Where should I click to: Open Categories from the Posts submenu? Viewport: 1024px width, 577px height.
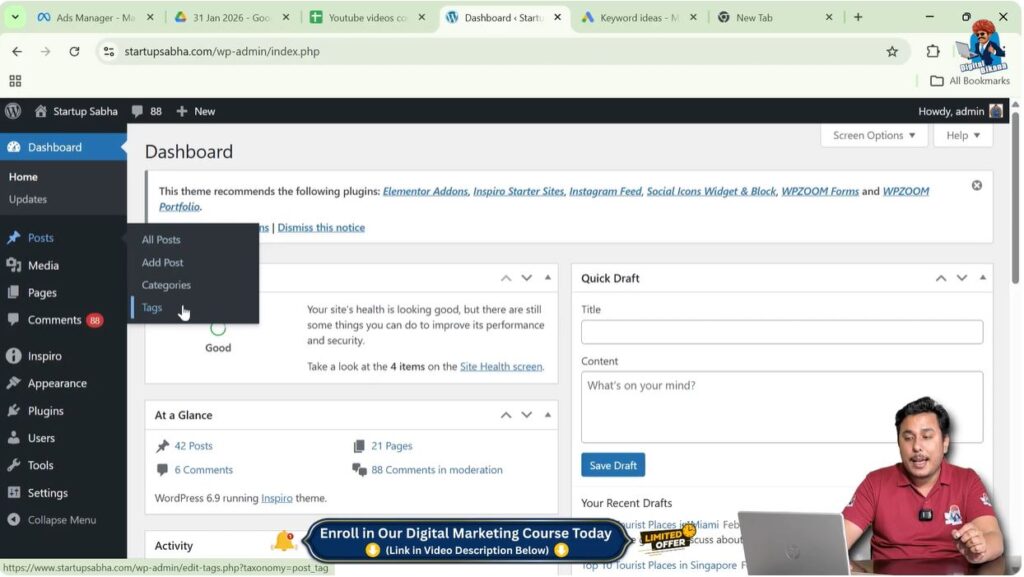click(165, 284)
